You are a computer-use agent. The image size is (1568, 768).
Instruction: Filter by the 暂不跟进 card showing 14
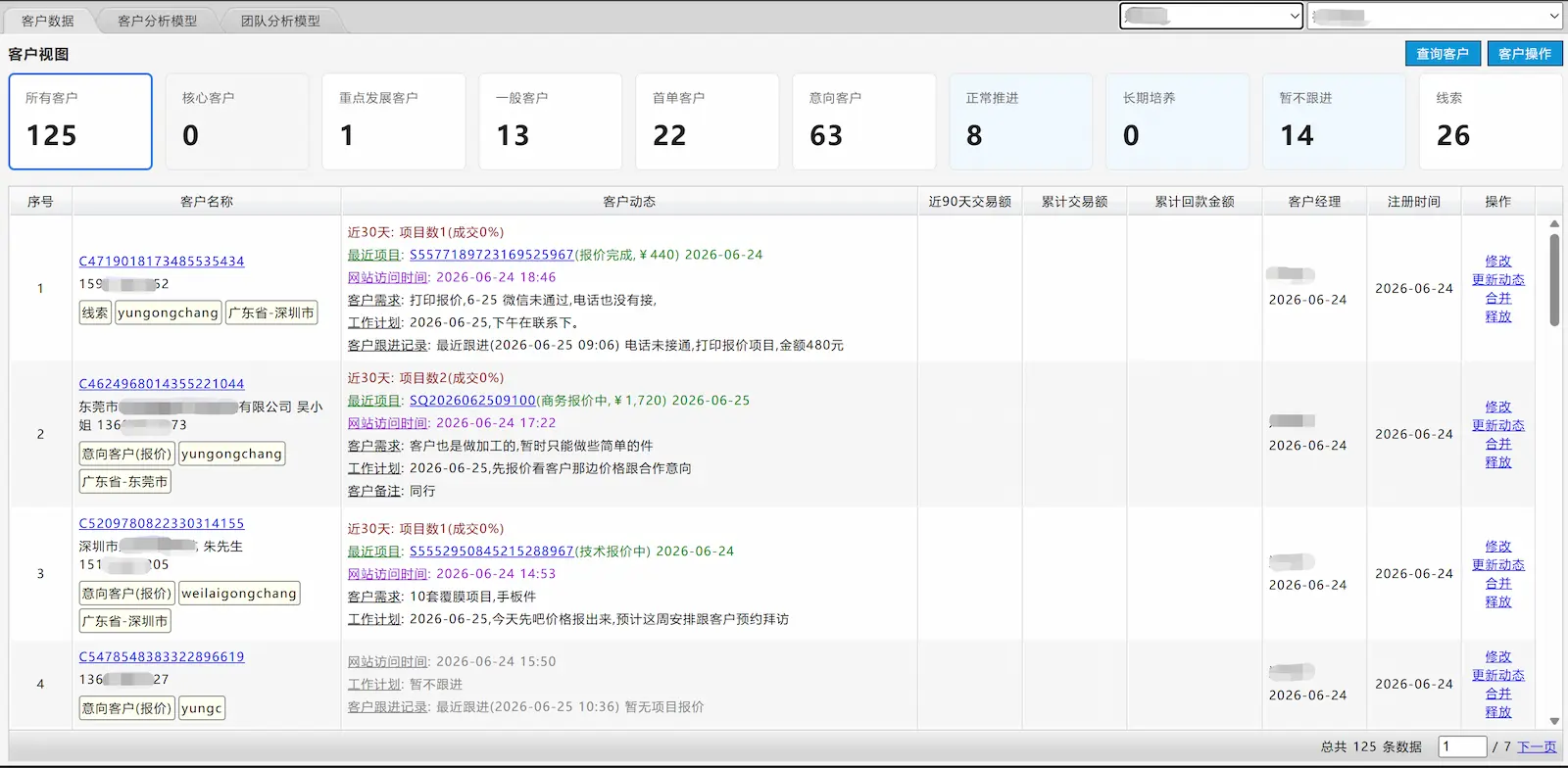click(1335, 121)
